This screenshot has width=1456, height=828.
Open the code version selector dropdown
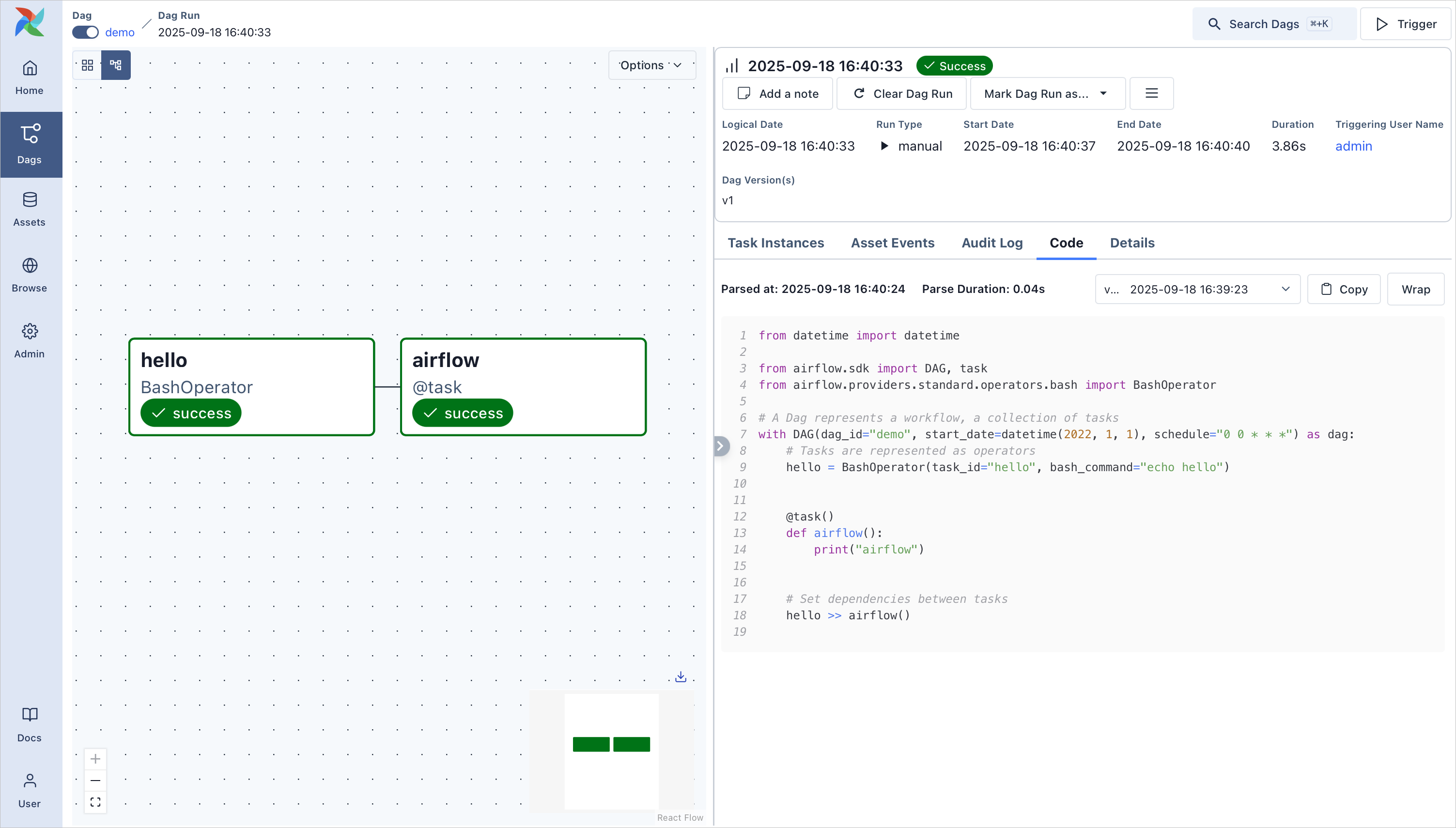tap(1197, 289)
